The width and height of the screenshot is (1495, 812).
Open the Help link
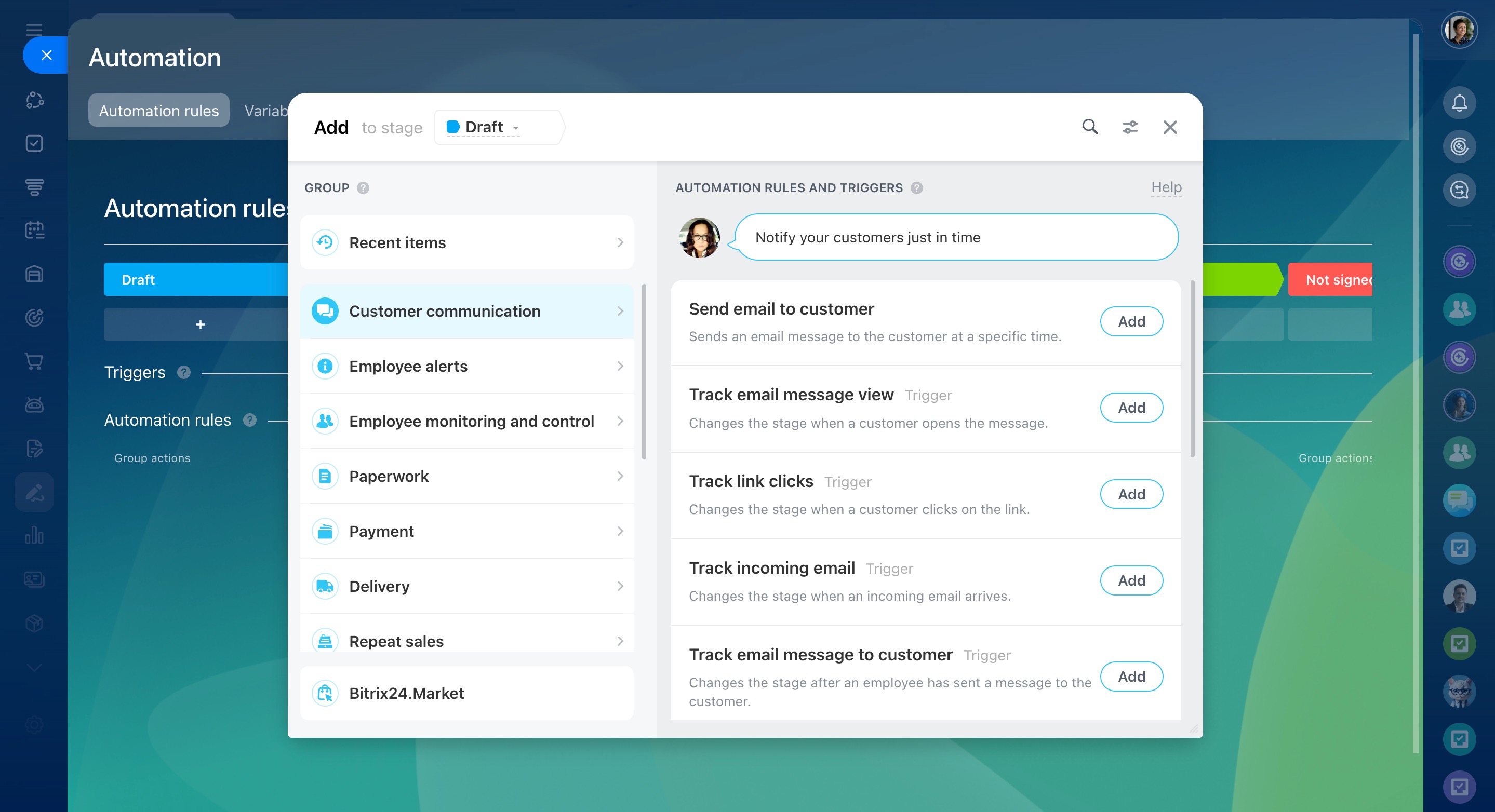(1166, 187)
